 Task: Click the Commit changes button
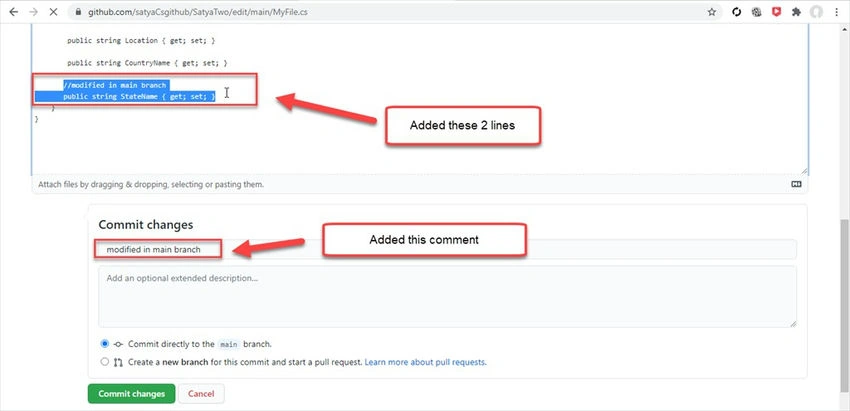point(131,394)
